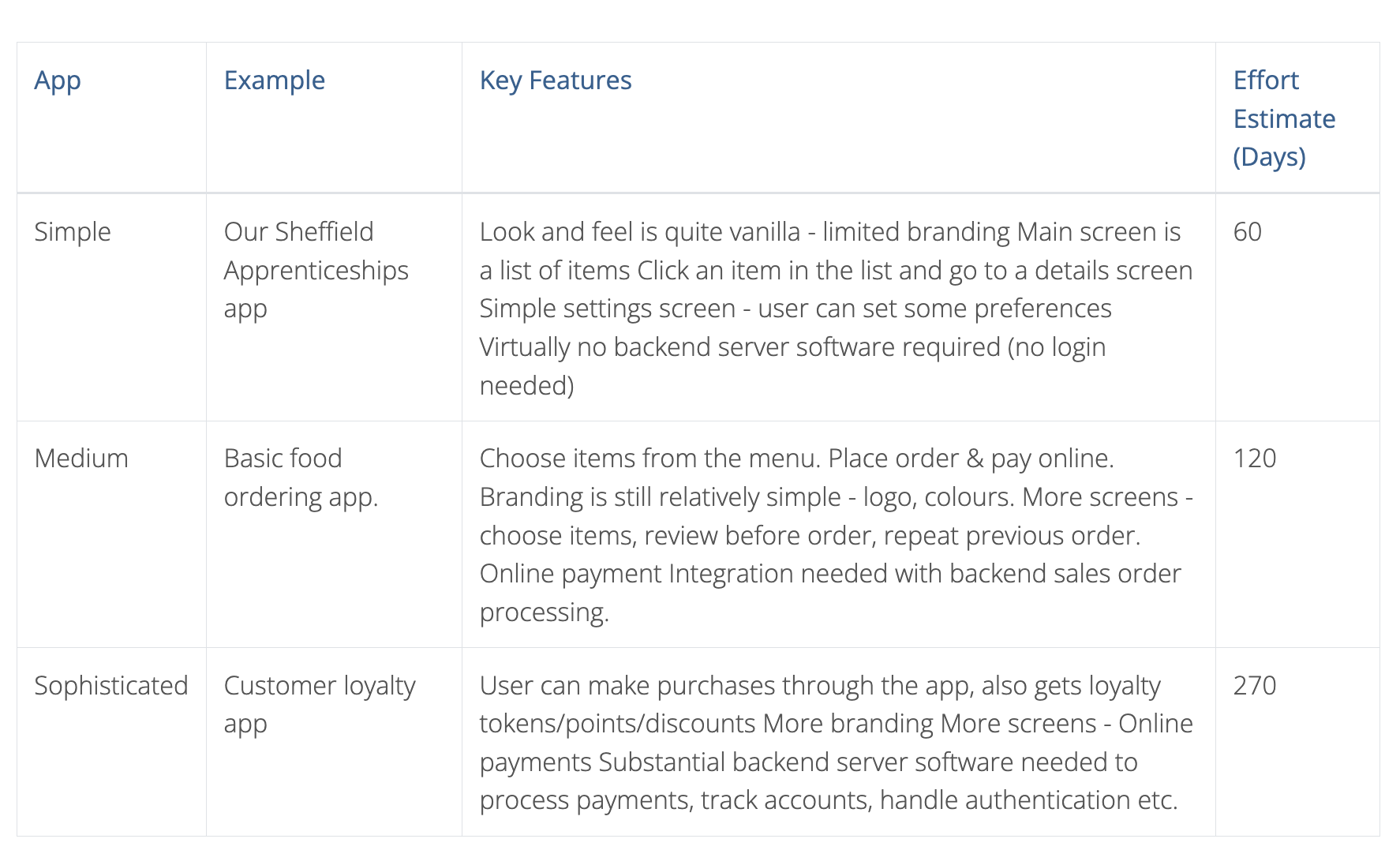Click the Our Sheffield Apprenticeships app cell
This screenshot has height=865, width=1400.
coord(316,270)
